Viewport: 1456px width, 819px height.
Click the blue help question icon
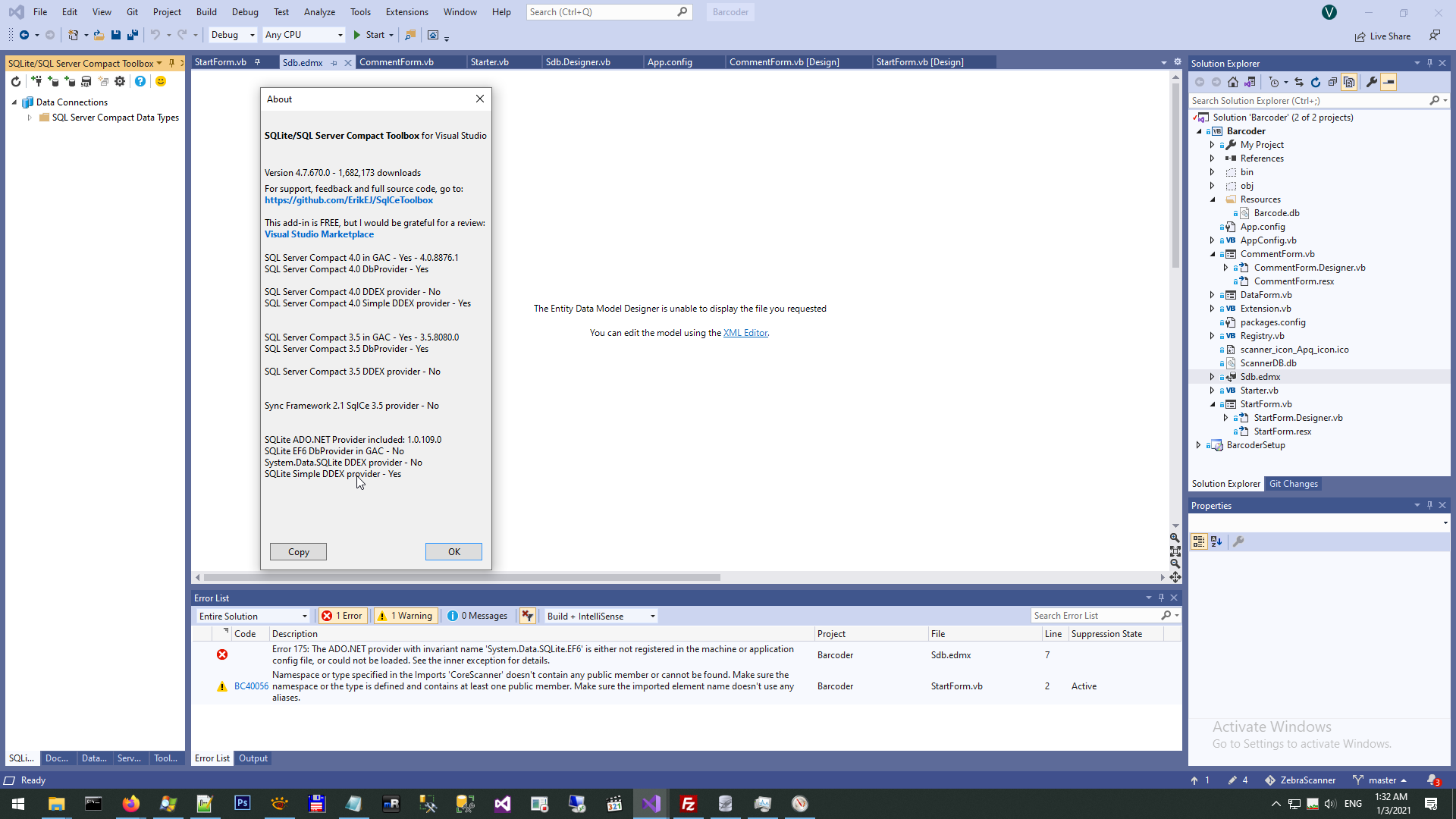tap(140, 81)
